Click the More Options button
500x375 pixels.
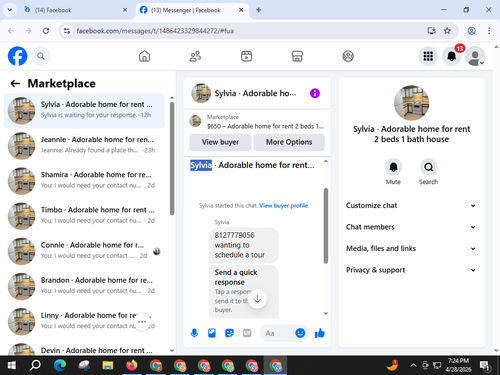coord(289,142)
